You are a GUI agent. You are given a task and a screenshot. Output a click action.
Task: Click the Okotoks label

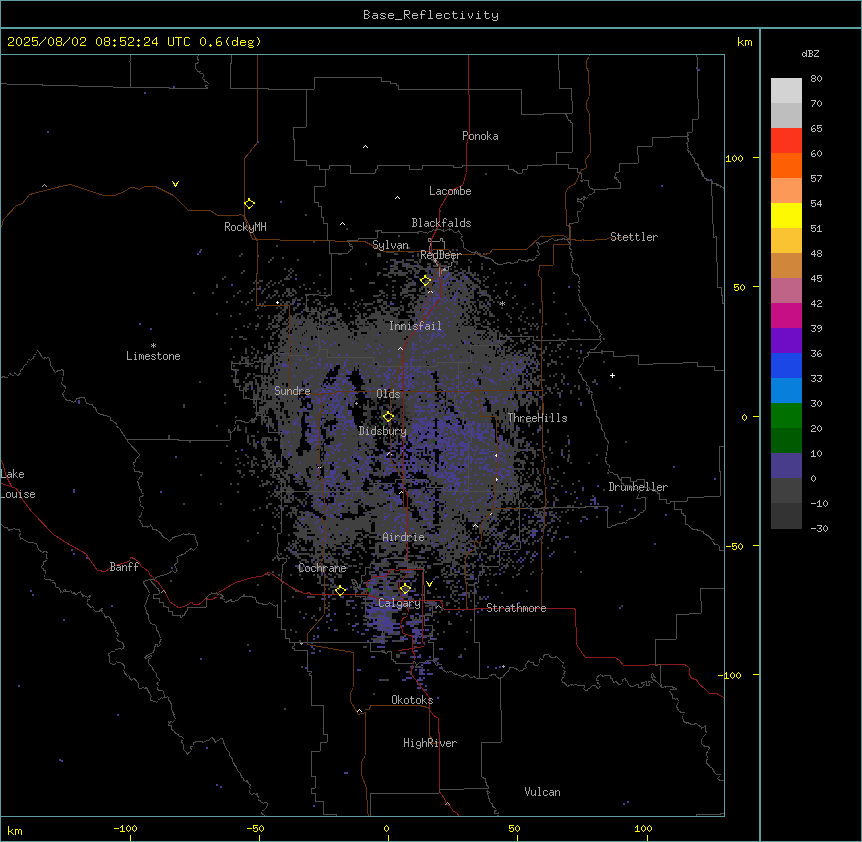[412, 700]
